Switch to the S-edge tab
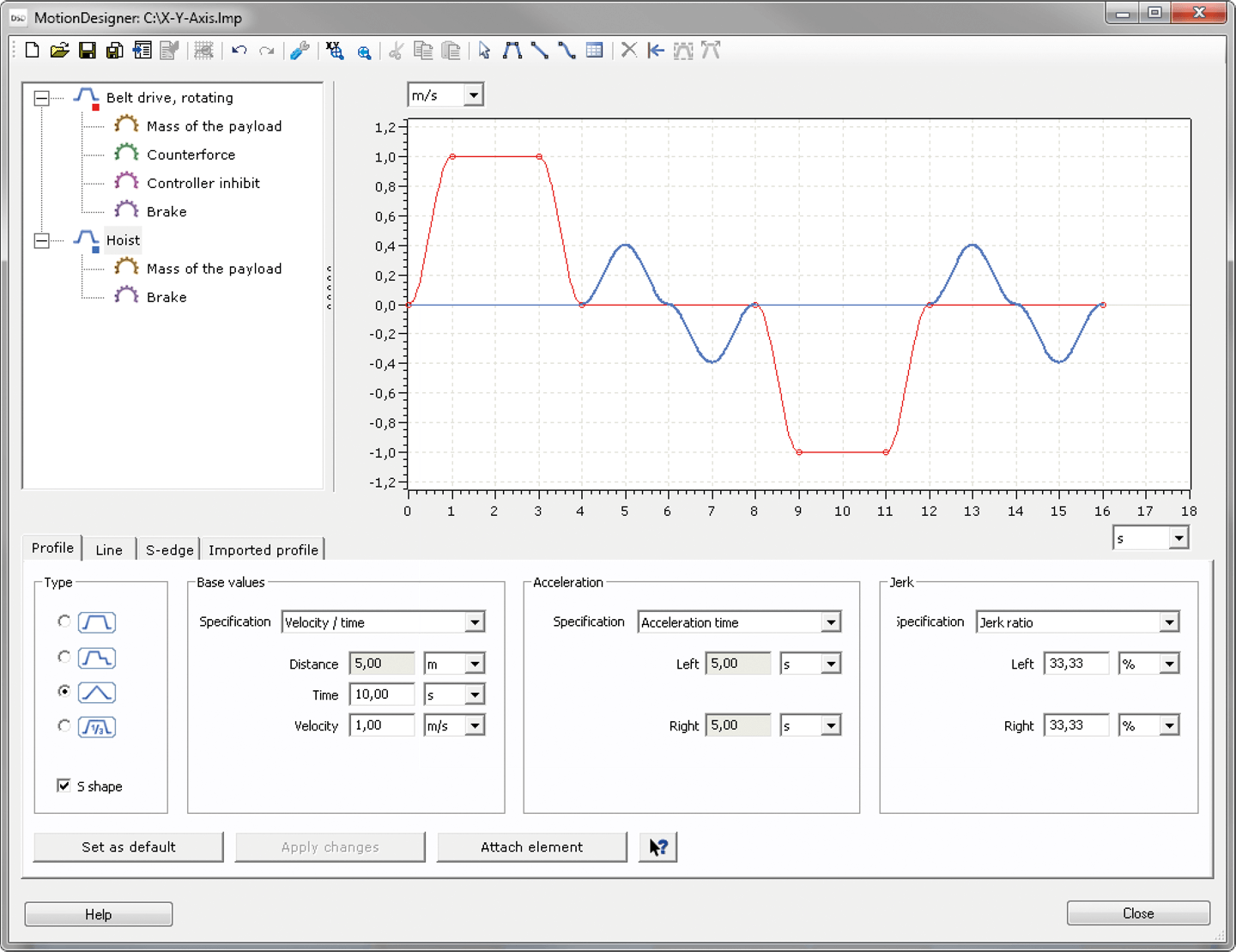 pos(169,549)
